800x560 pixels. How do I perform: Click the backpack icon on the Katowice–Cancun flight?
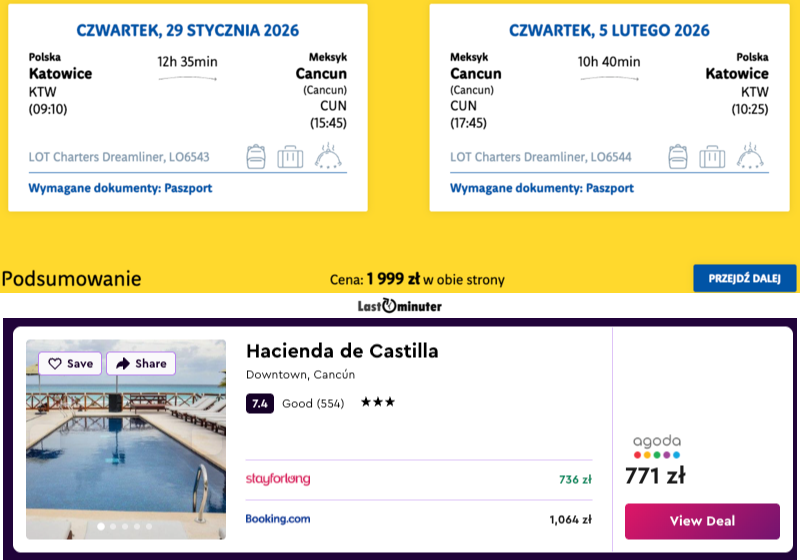(x=258, y=157)
